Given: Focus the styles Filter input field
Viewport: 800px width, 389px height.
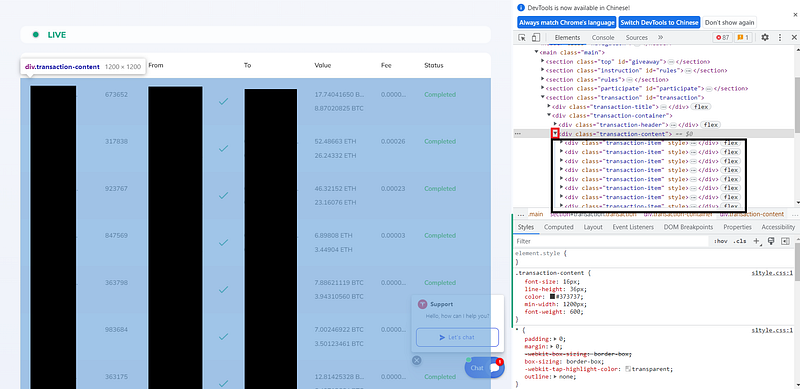Looking at the screenshot, I should pyautogui.click(x=611, y=241).
